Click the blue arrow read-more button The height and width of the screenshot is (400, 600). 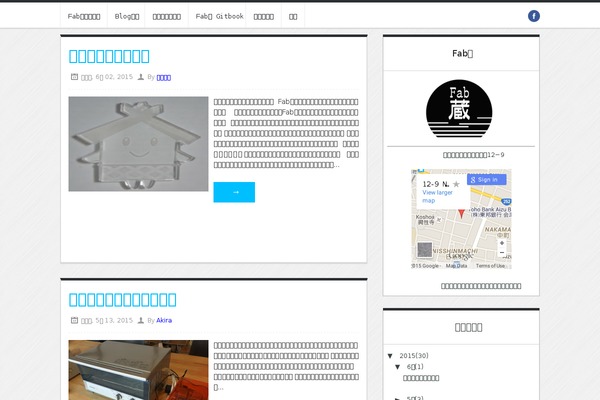234,192
